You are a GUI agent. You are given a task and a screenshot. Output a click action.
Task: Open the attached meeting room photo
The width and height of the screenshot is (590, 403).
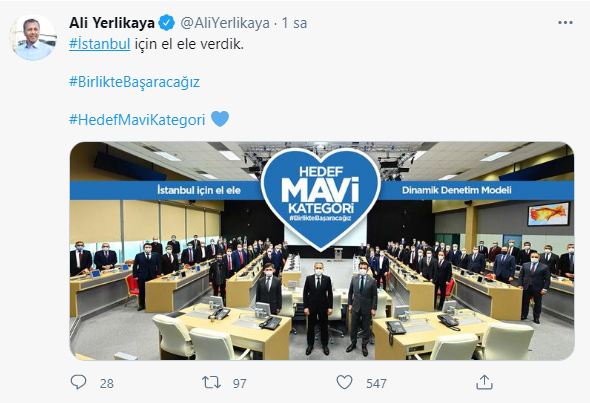322,251
